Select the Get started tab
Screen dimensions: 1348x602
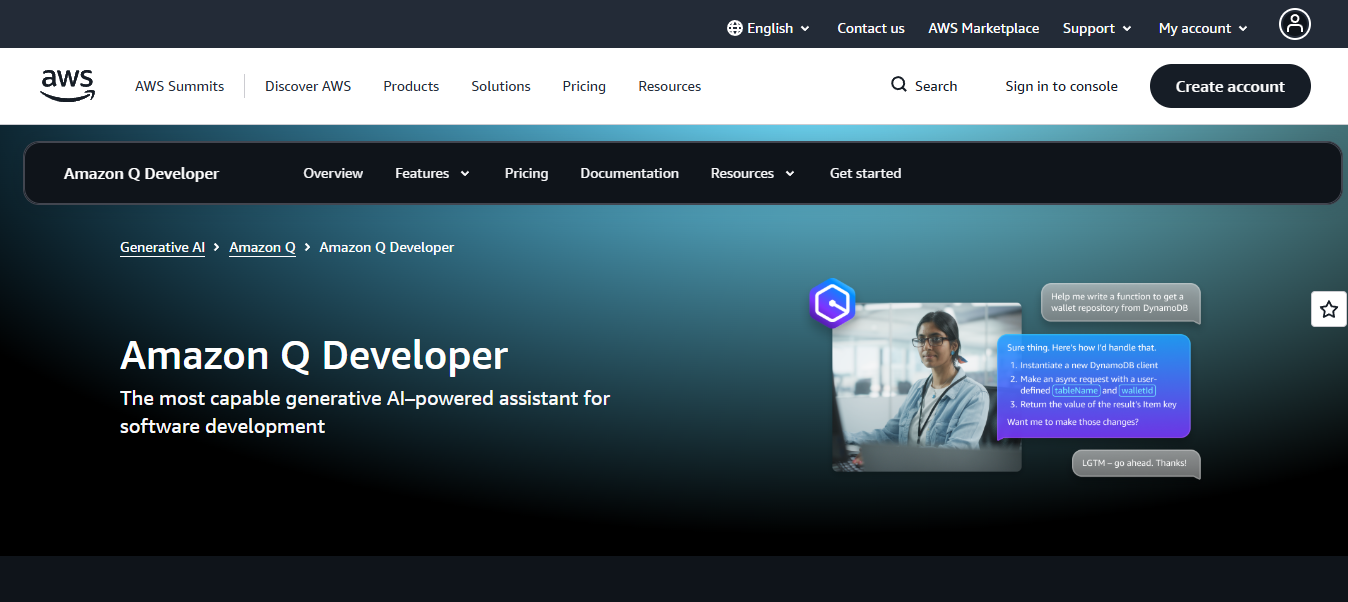tap(865, 173)
